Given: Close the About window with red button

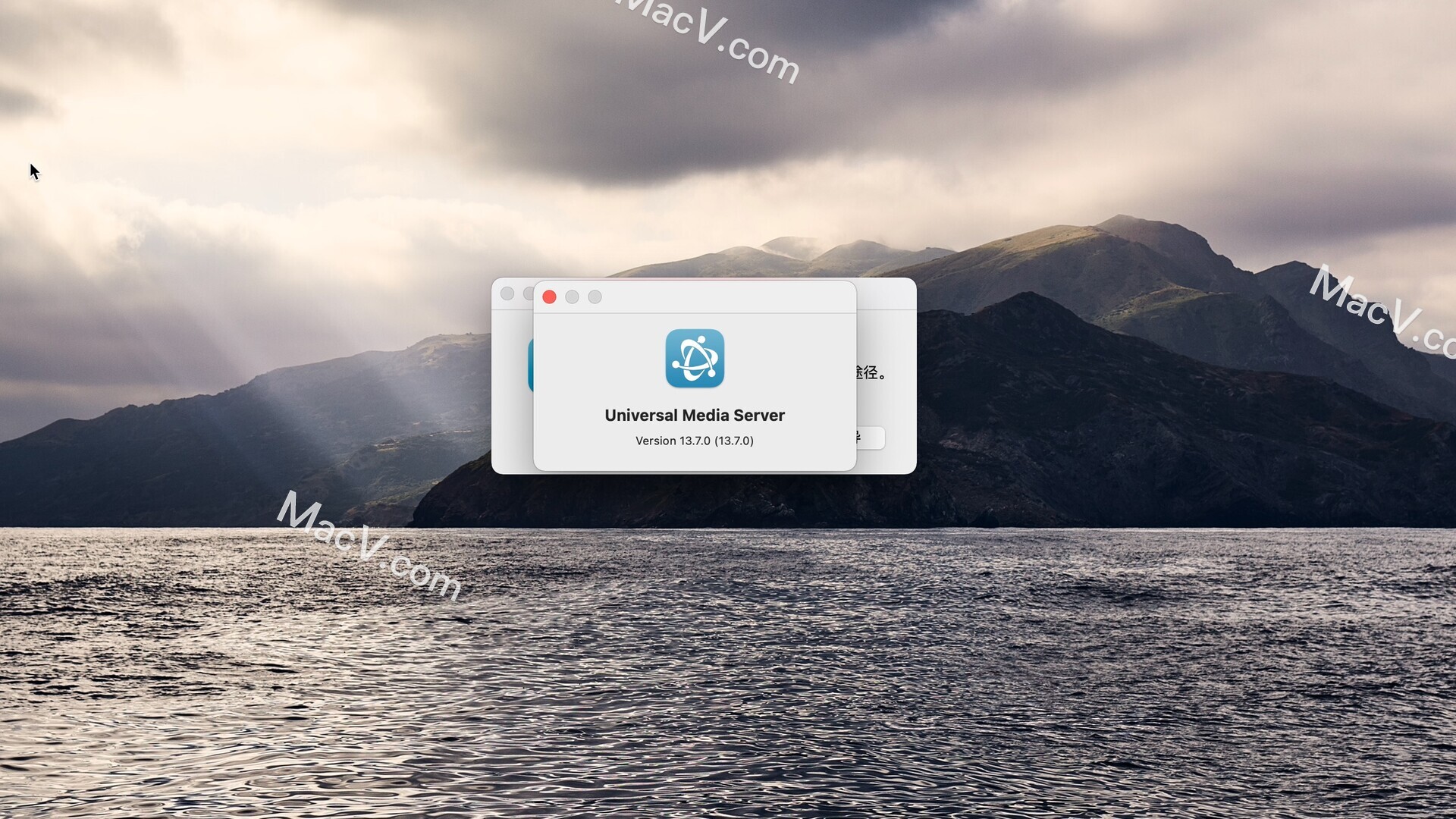Looking at the screenshot, I should [550, 297].
